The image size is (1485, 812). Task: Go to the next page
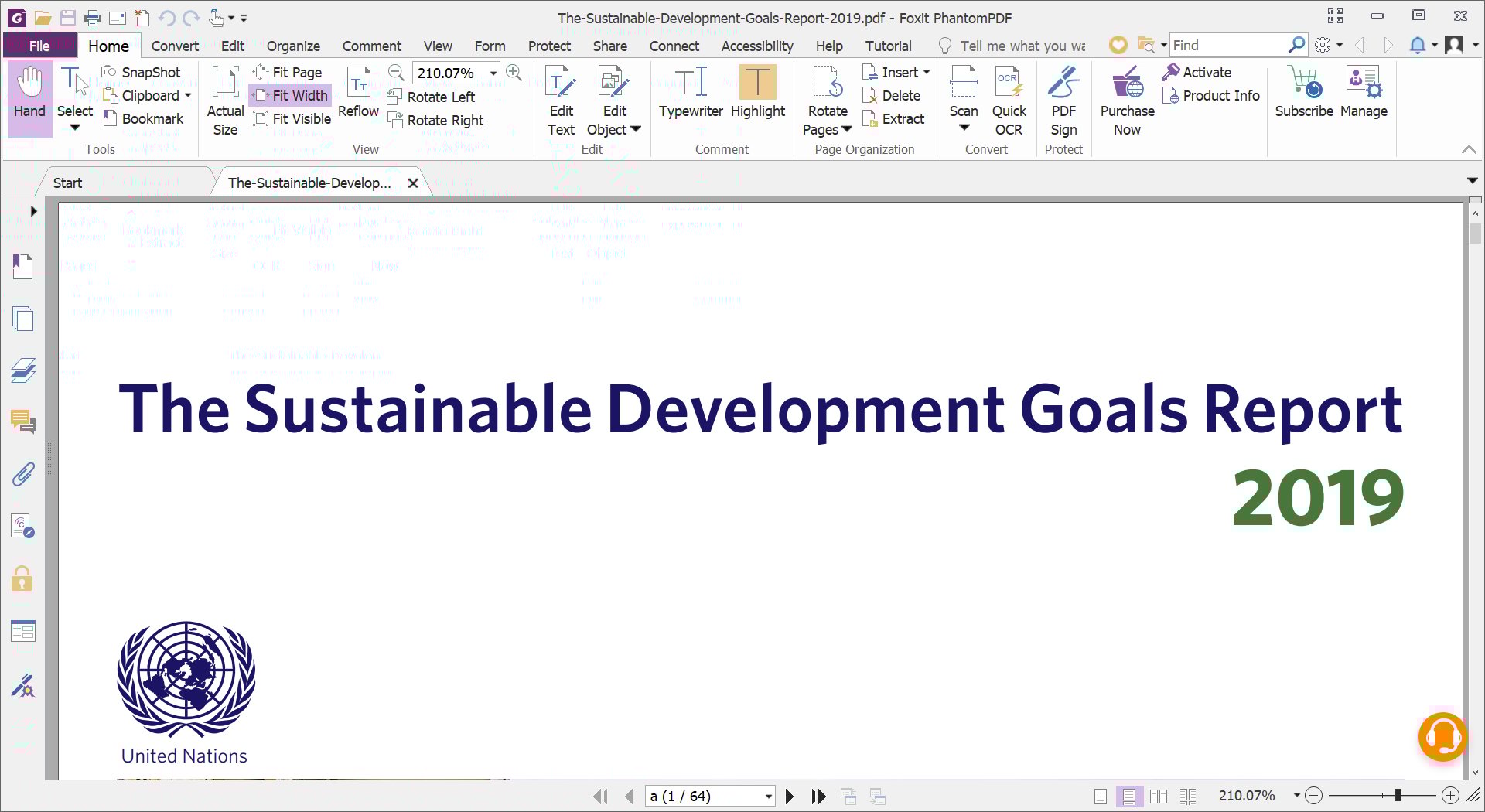coord(789,797)
